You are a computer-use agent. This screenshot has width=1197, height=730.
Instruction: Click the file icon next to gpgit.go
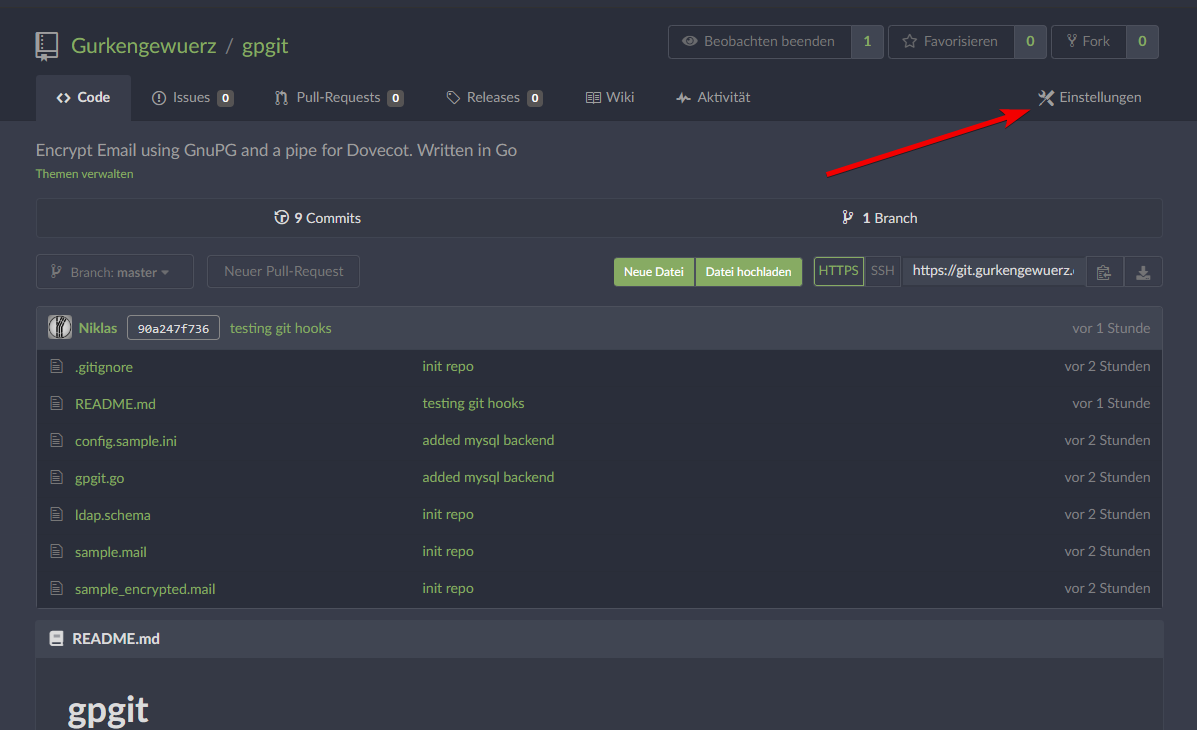point(57,478)
